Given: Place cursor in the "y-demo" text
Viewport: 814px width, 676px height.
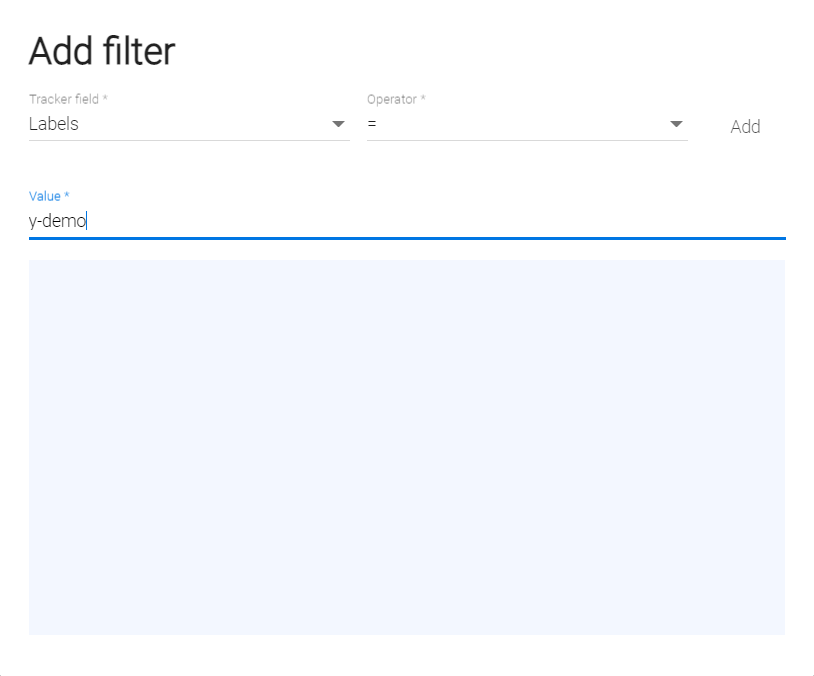Looking at the screenshot, I should 58,222.
